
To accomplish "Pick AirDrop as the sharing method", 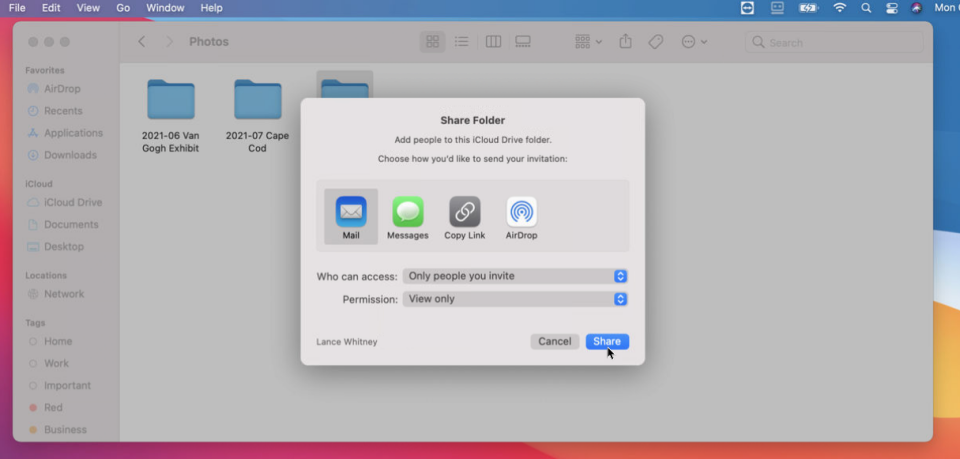I will pos(521,216).
